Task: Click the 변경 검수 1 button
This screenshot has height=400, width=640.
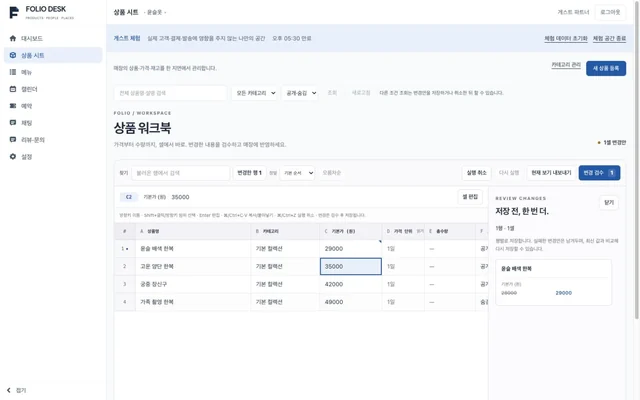Action: [599, 173]
